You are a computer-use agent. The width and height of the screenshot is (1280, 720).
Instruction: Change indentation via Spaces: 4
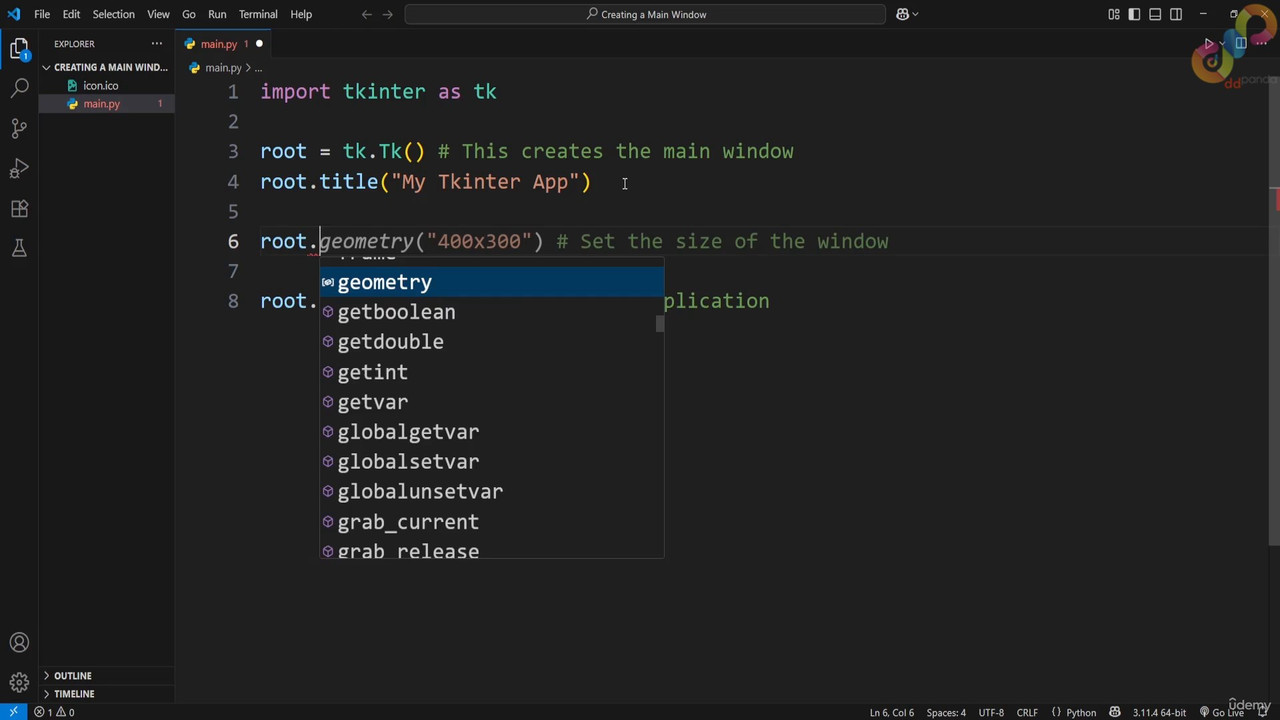tap(946, 712)
